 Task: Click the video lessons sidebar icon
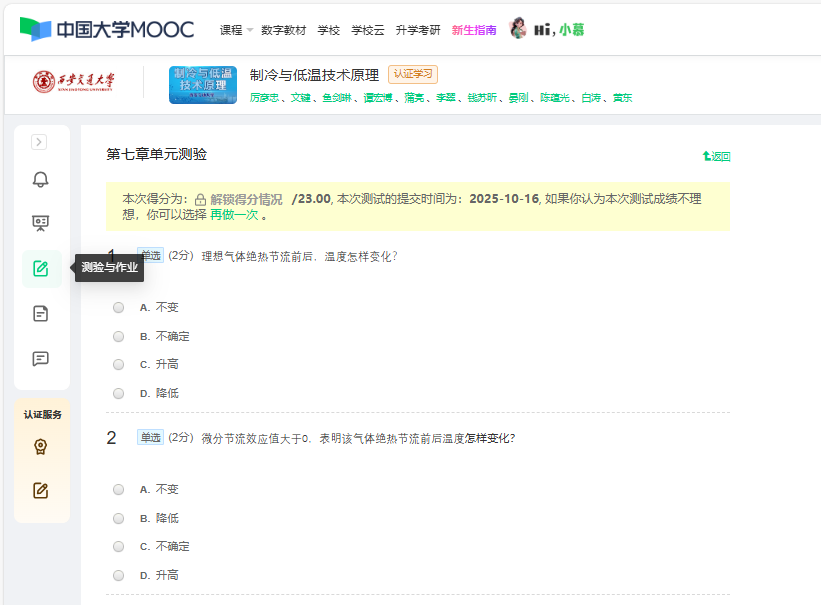pyautogui.click(x=41, y=222)
